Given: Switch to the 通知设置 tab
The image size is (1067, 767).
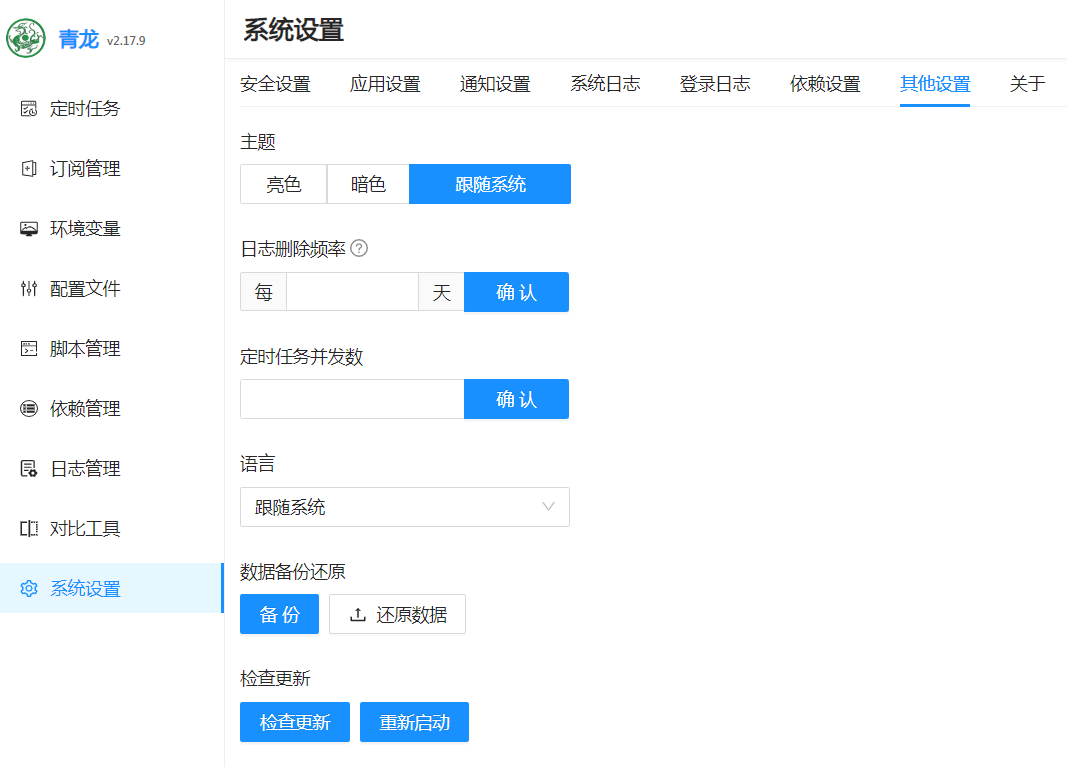Looking at the screenshot, I should pos(495,84).
